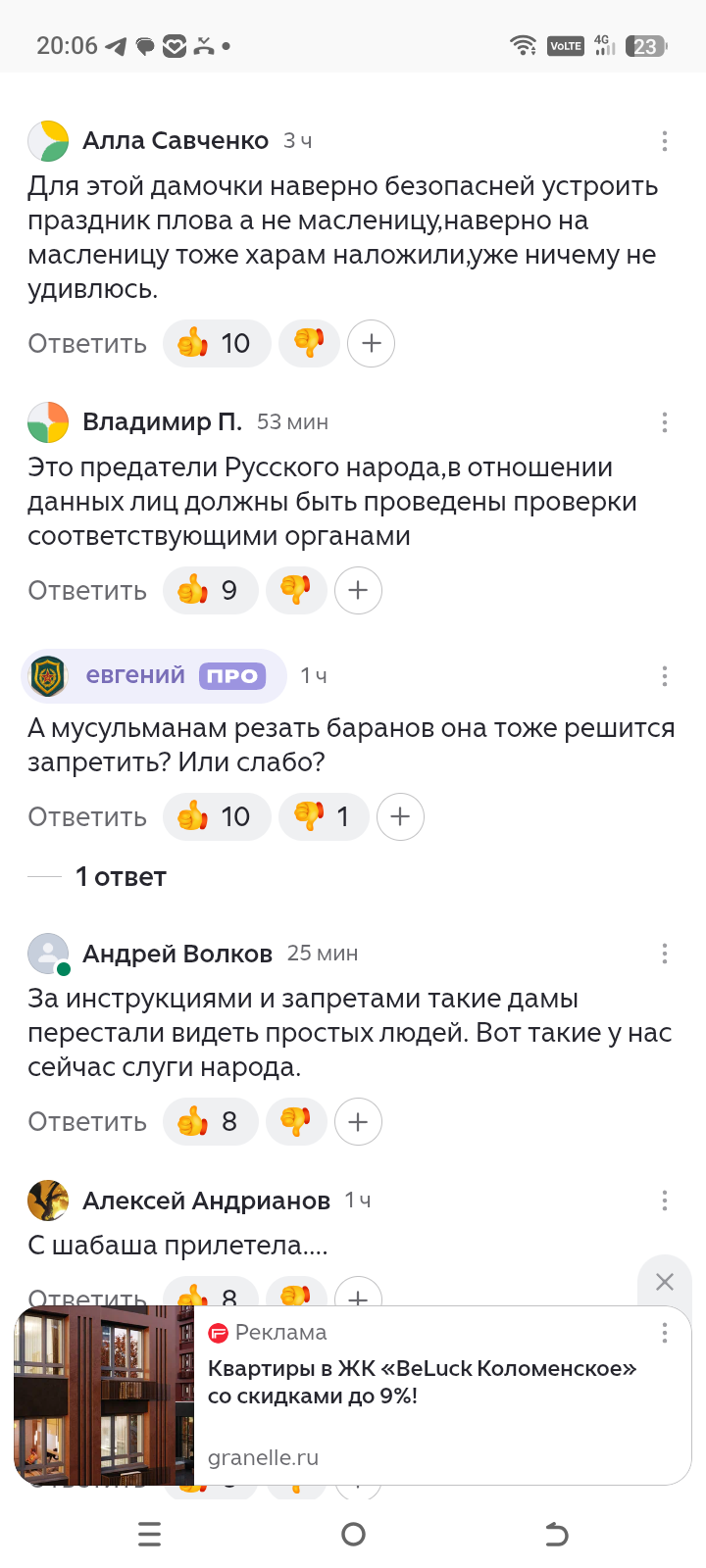Screen dimensions: 706x1568
Task: Thumbs up Владимир П.'s comment
Action: [x=209, y=591]
